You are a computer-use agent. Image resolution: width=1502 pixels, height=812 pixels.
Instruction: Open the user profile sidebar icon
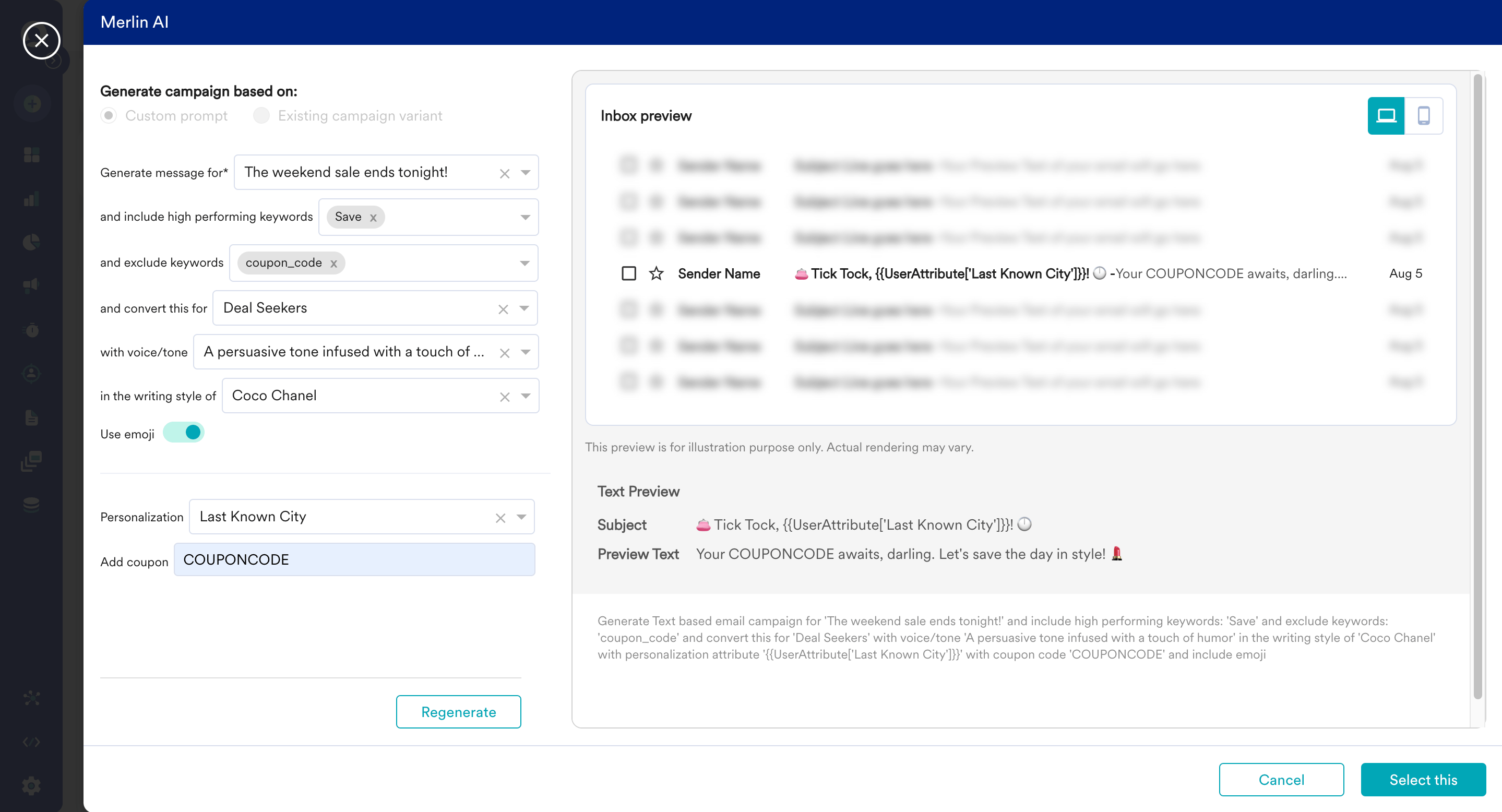click(32, 373)
